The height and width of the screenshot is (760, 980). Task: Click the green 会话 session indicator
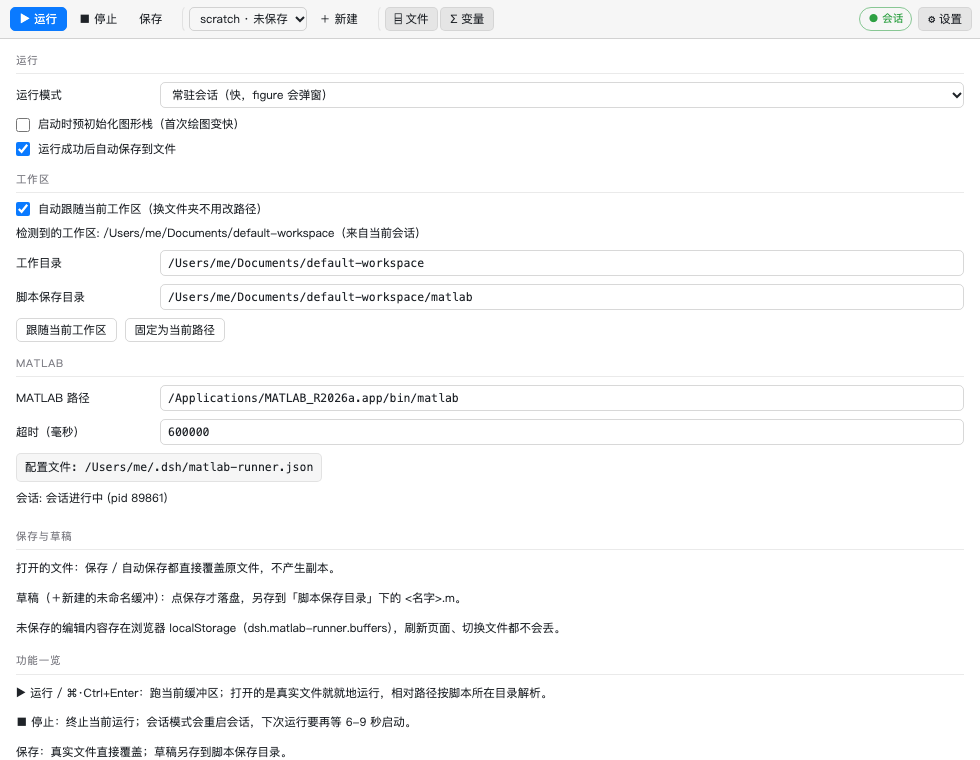(x=886, y=19)
